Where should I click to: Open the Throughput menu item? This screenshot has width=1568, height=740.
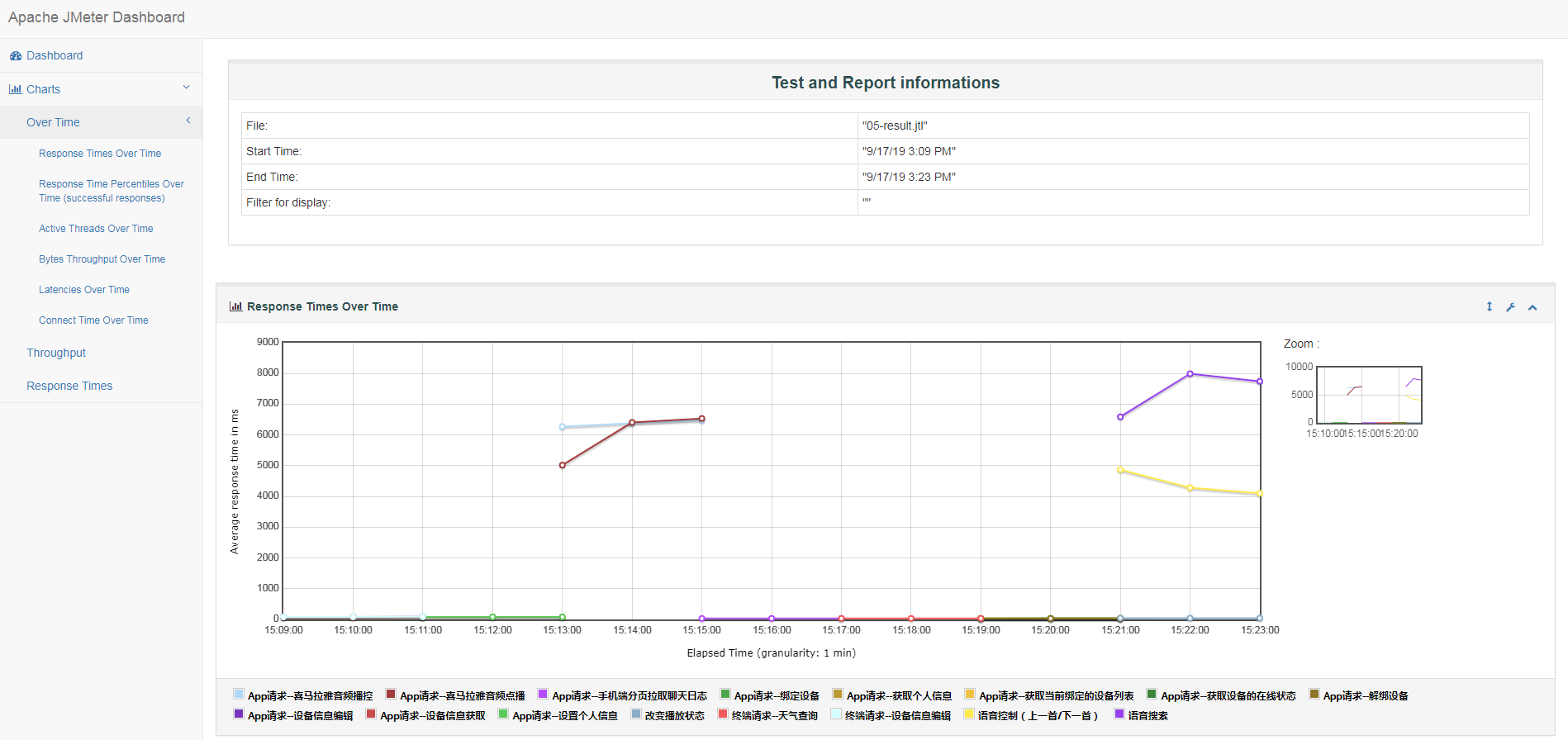point(56,353)
